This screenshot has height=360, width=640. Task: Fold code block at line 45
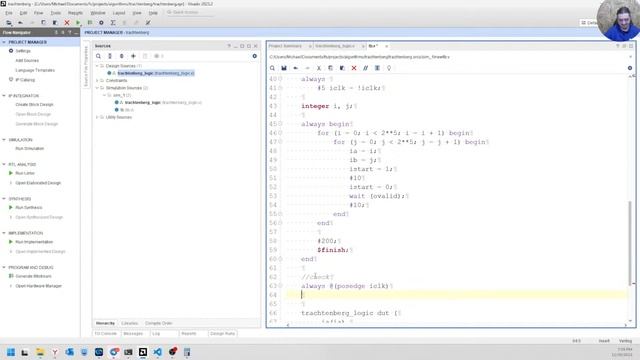(x=280, y=124)
